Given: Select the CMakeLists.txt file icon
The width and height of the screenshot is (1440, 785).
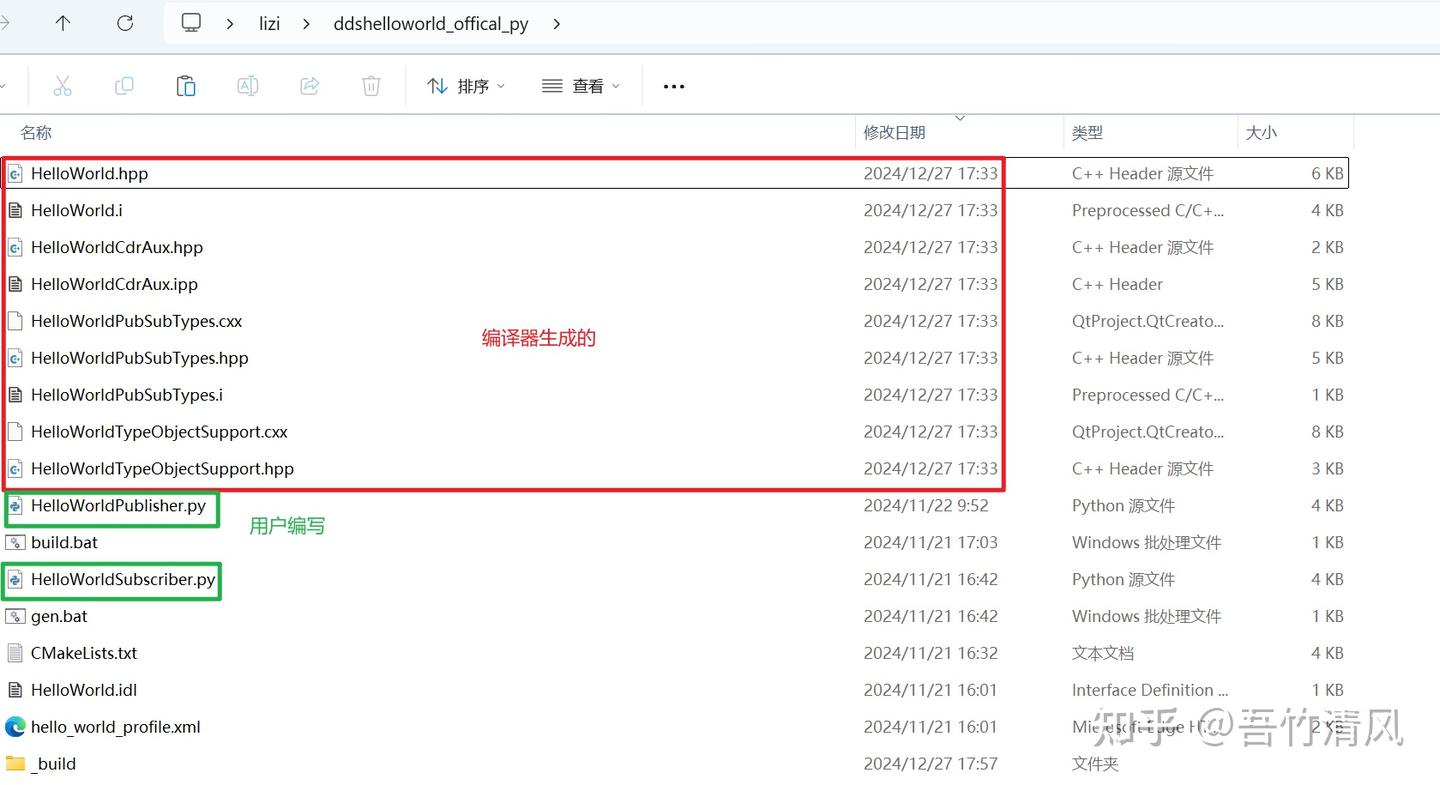Looking at the screenshot, I should click(x=15, y=653).
